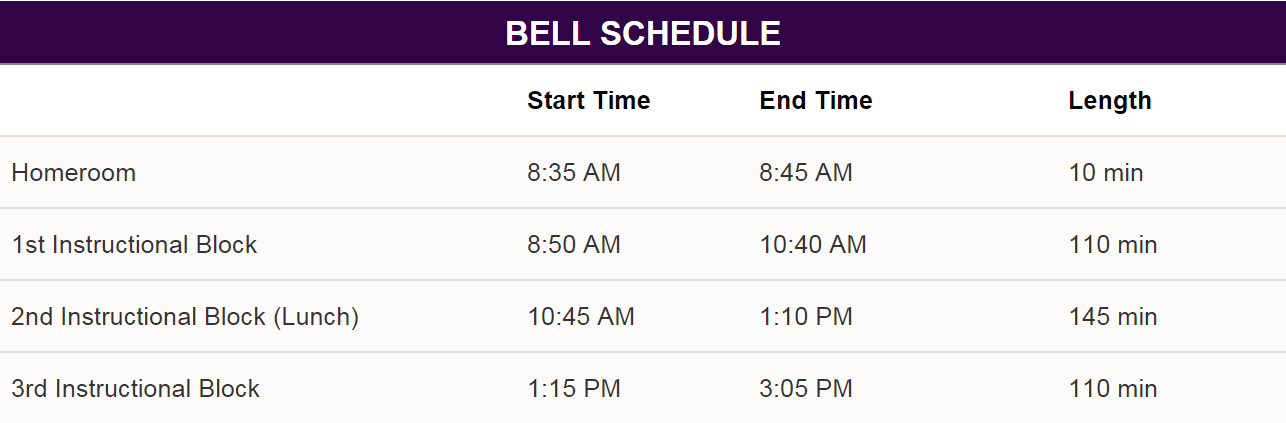
Task: Select the Start Time column header
Action: [589, 100]
